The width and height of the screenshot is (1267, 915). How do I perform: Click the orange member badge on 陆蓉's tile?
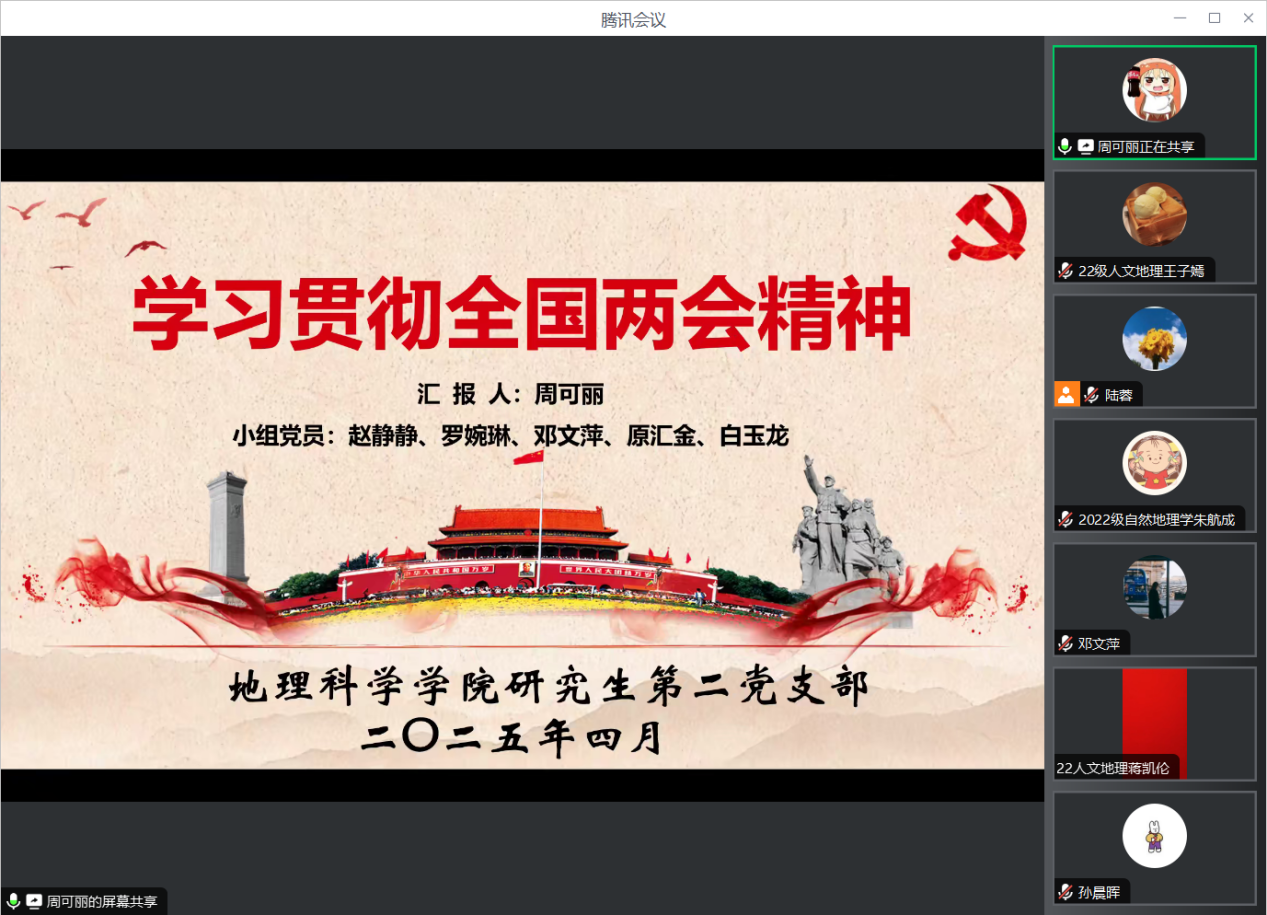[1066, 394]
